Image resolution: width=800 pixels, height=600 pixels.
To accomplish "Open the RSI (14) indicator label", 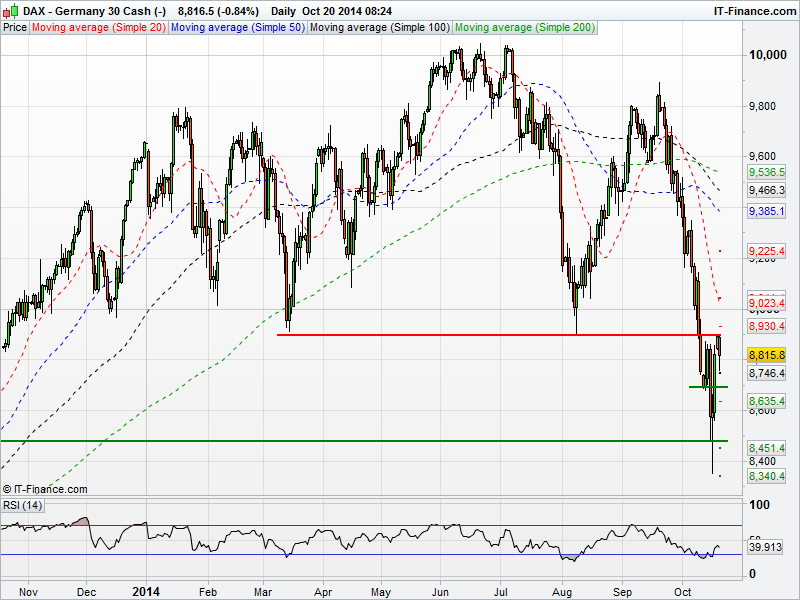I will click(22, 505).
